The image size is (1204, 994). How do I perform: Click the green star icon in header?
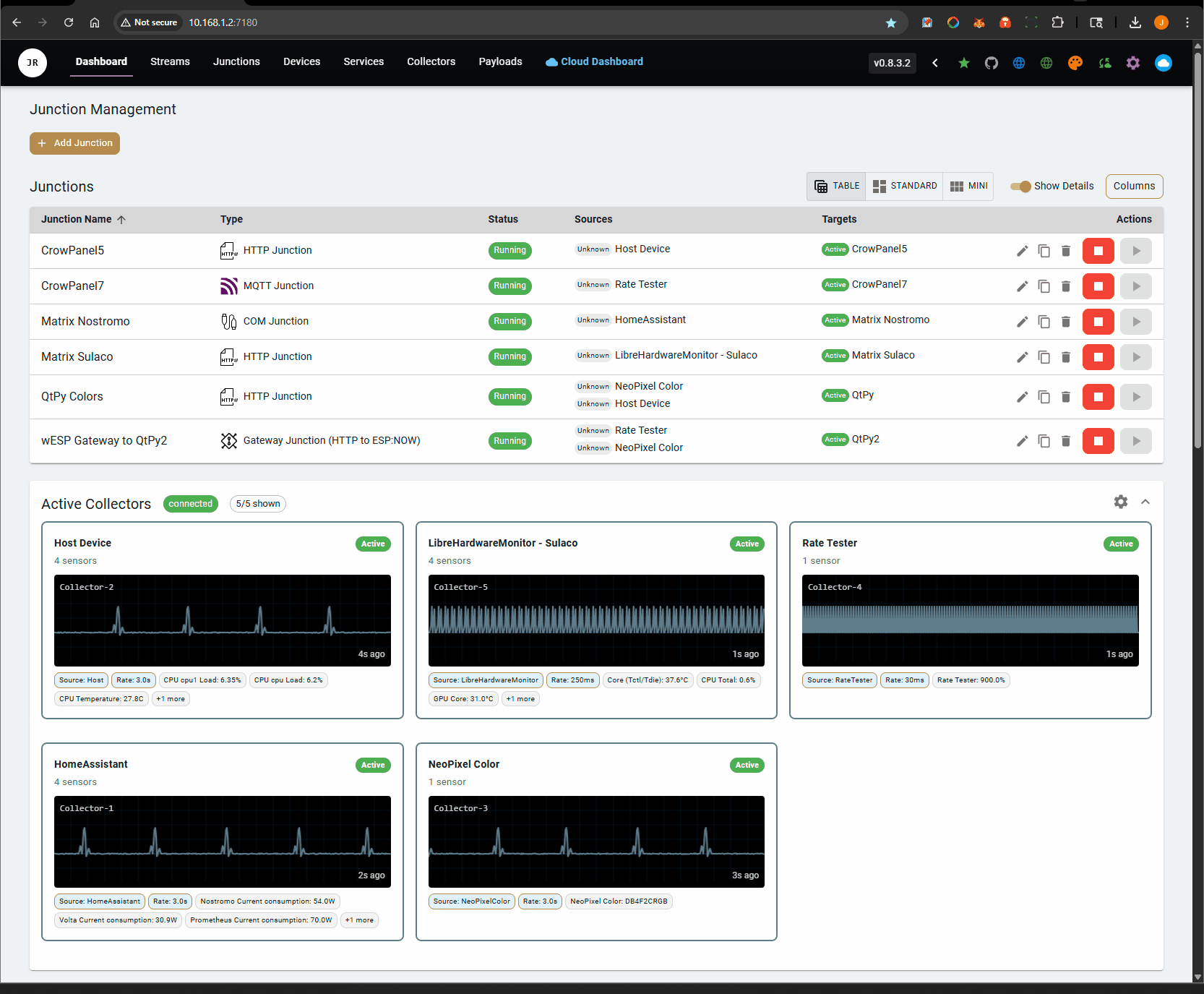963,63
